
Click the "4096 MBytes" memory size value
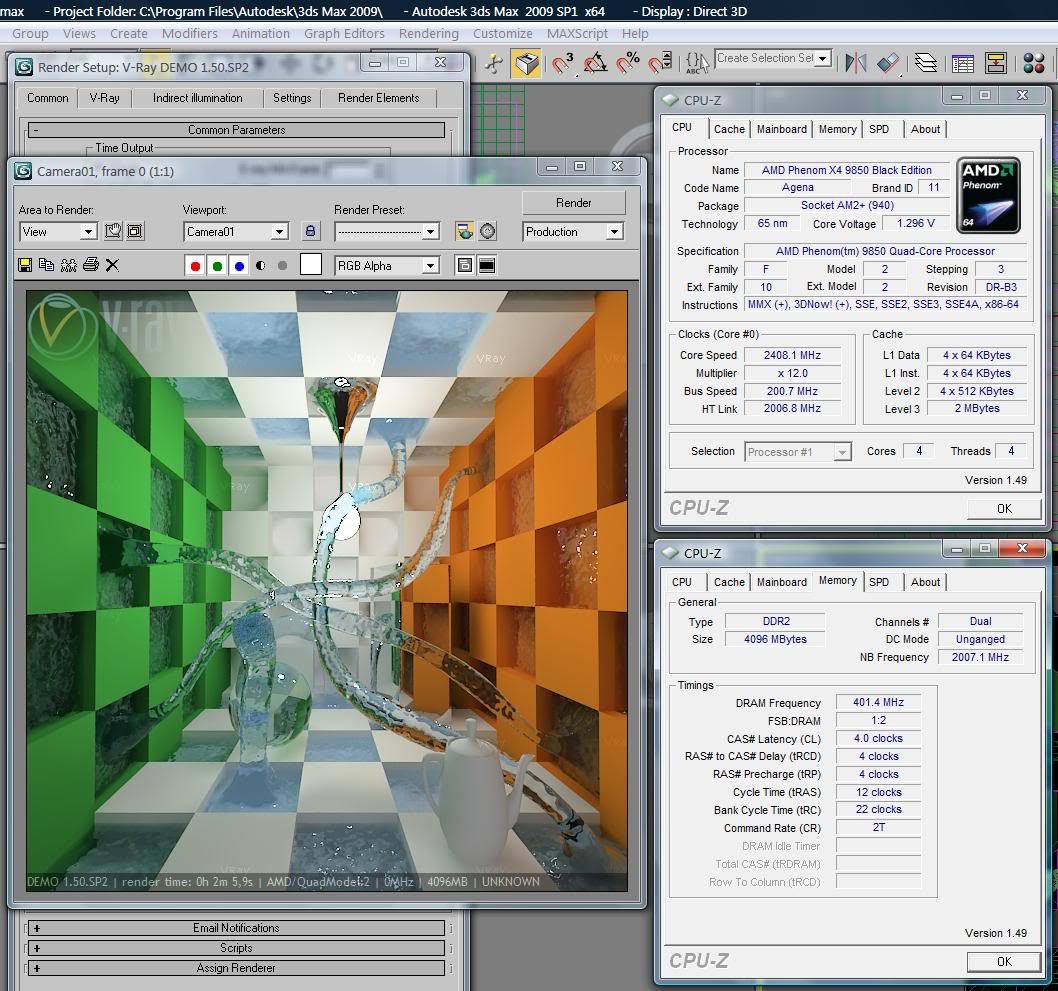coord(775,639)
